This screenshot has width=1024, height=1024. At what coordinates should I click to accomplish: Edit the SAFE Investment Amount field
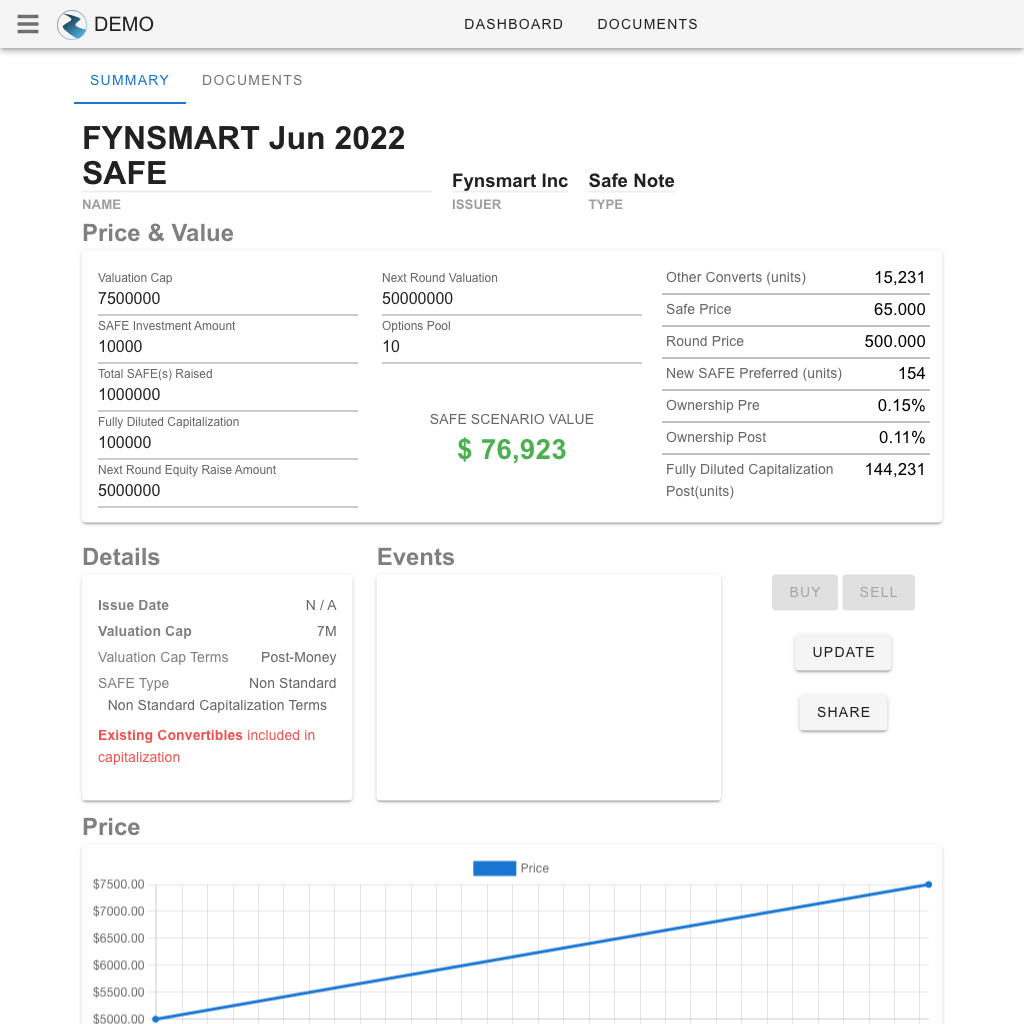pos(227,346)
